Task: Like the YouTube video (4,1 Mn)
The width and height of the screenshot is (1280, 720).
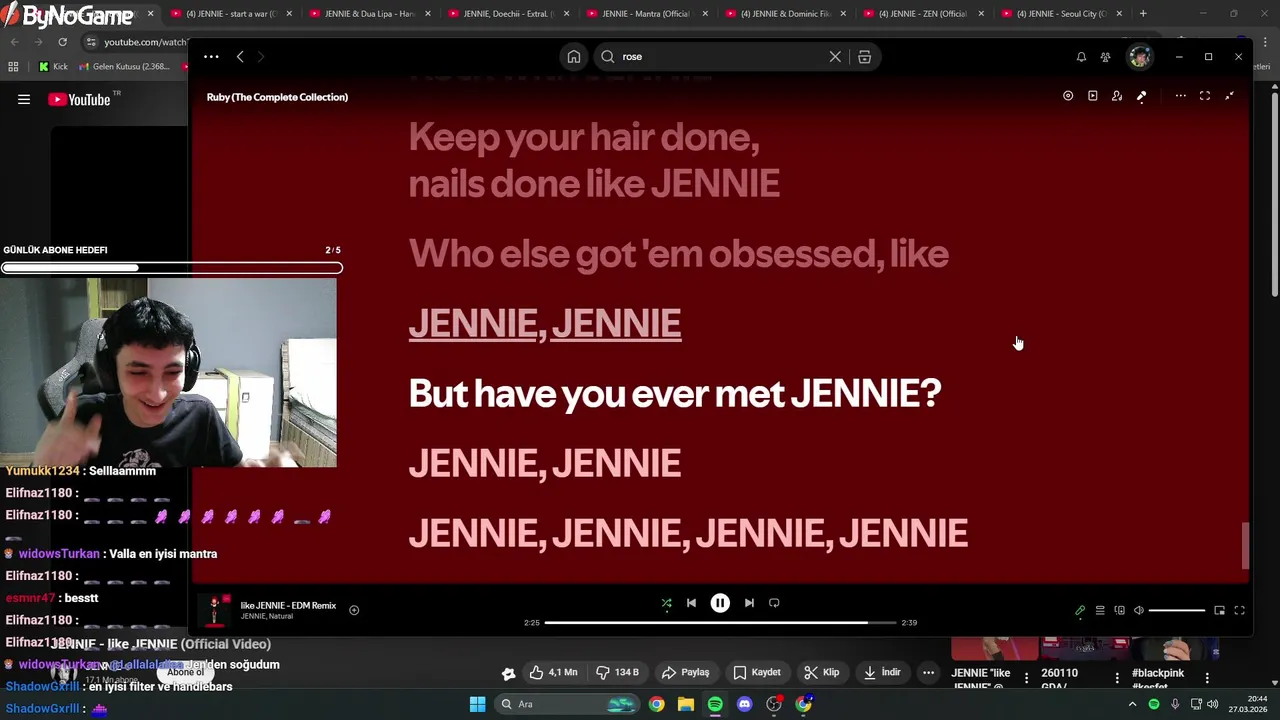Action: tap(553, 673)
